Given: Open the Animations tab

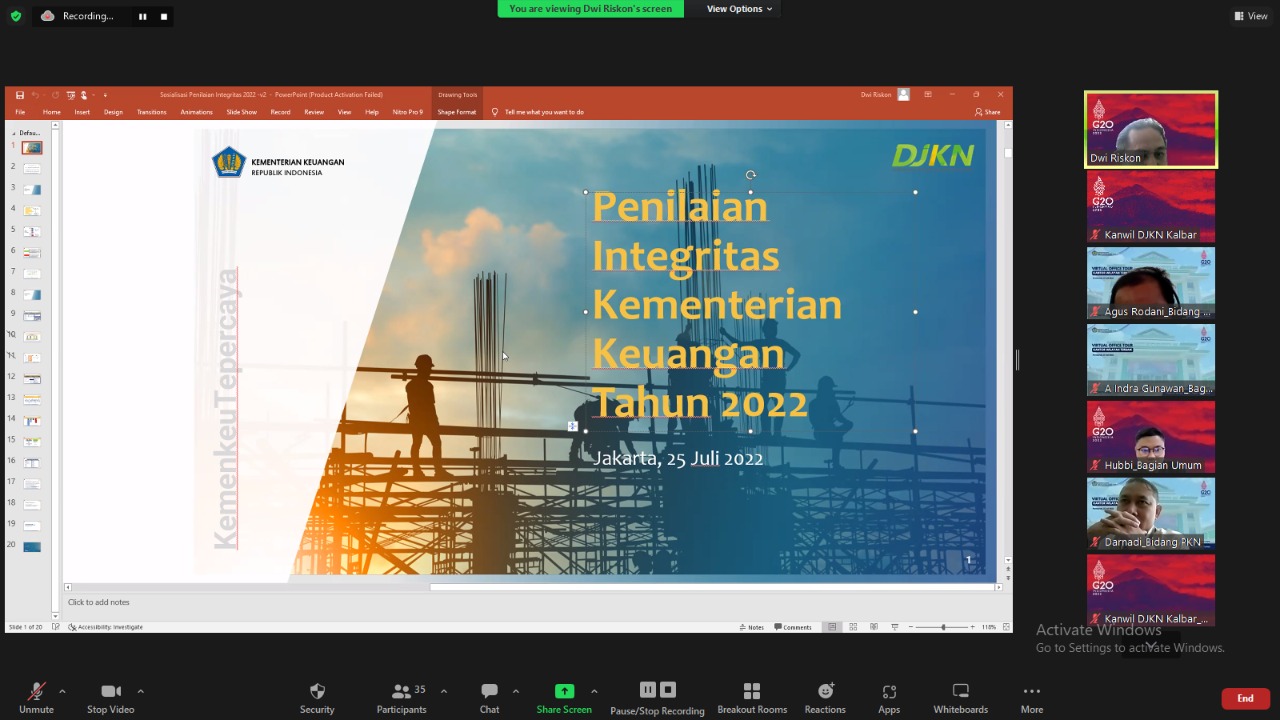Looking at the screenshot, I should coord(196,112).
